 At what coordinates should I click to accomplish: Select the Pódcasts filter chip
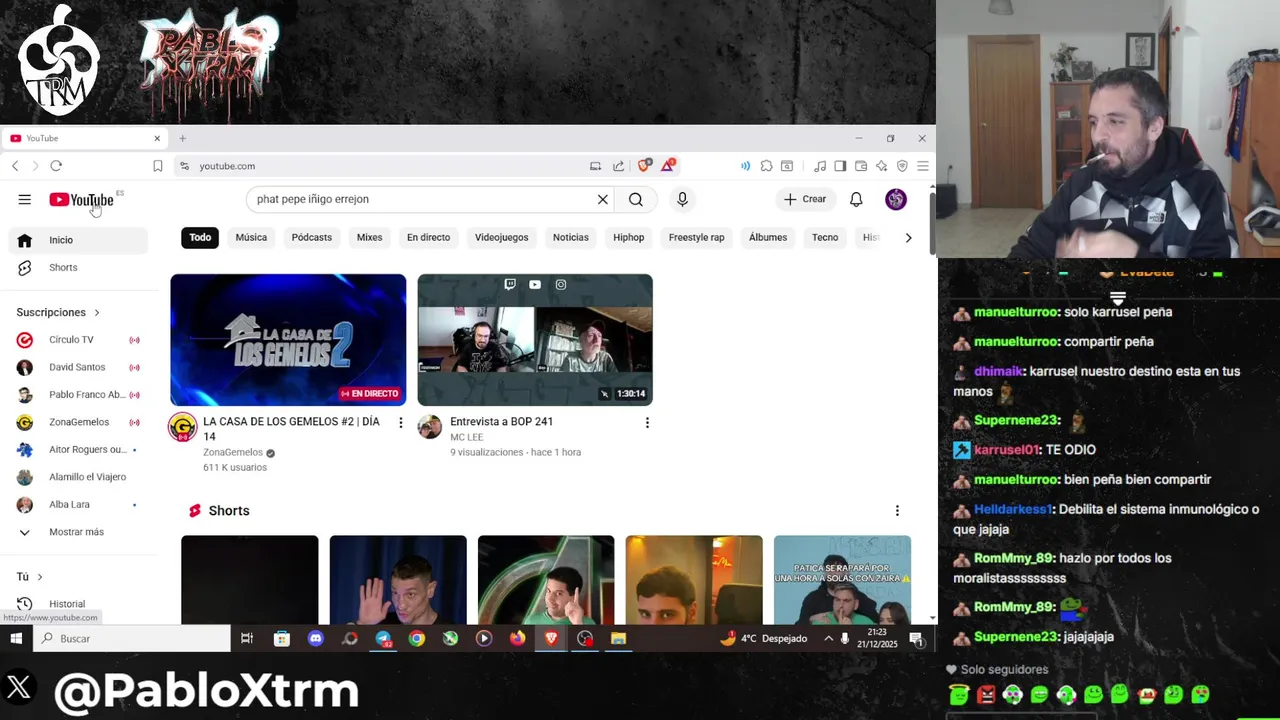tap(311, 237)
